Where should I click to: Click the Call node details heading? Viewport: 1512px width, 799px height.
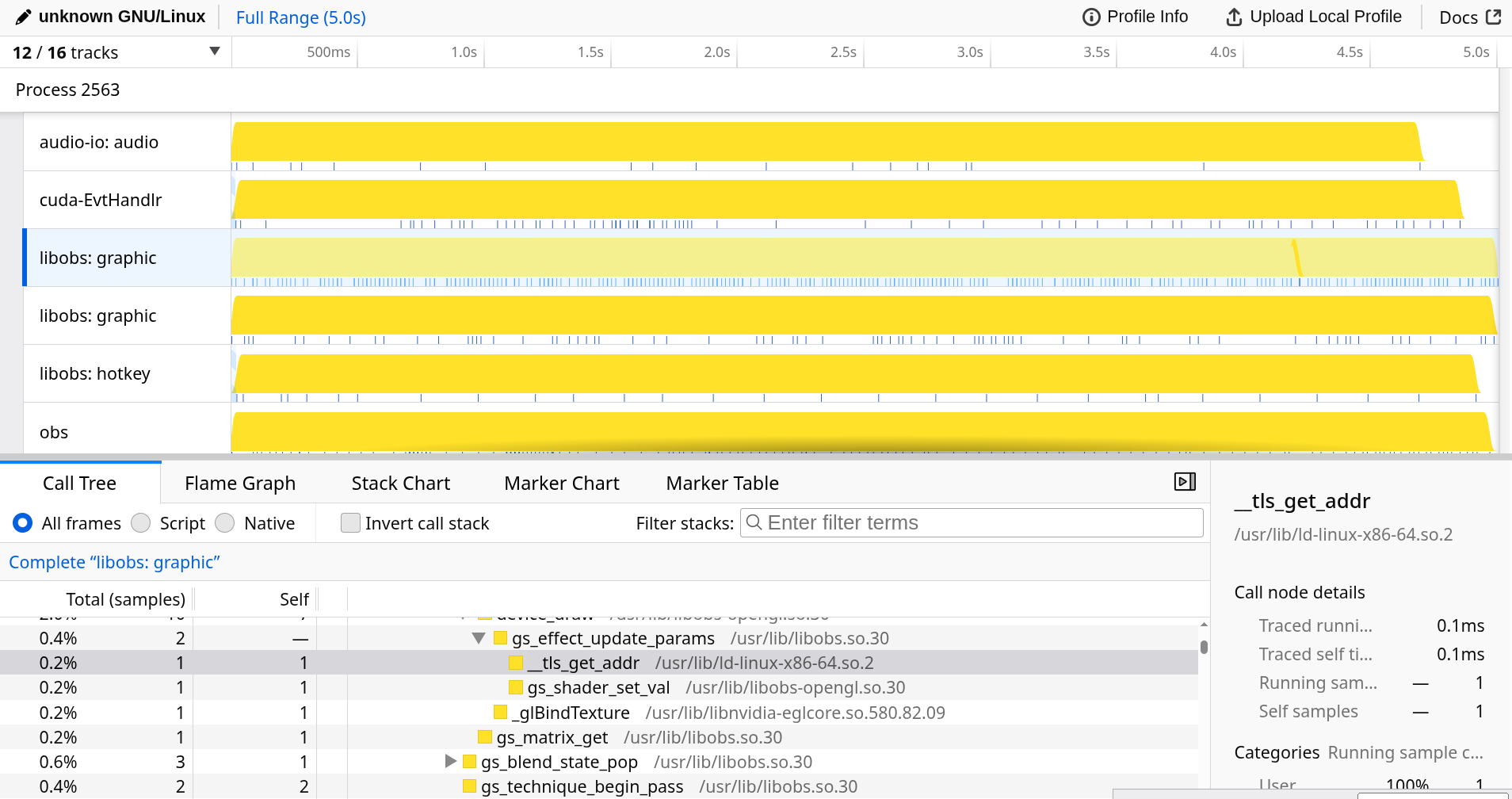[1300, 593]
